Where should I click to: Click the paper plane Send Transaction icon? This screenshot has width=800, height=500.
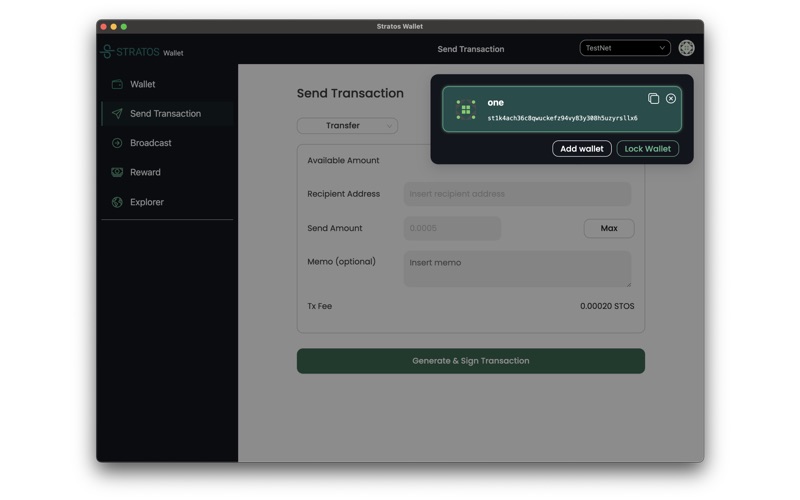point(117,114)
